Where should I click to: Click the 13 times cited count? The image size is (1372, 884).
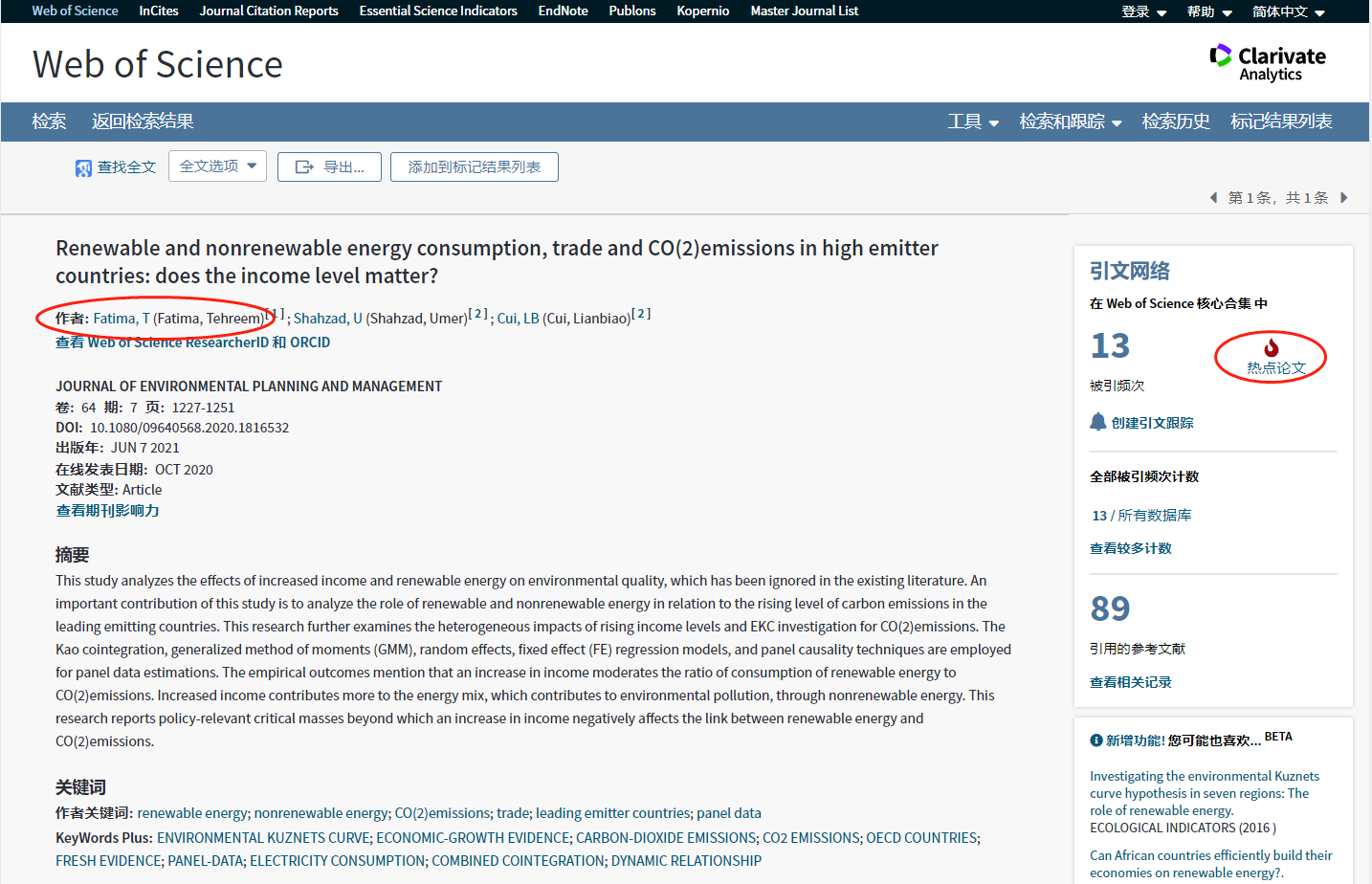click(1110, 345)
